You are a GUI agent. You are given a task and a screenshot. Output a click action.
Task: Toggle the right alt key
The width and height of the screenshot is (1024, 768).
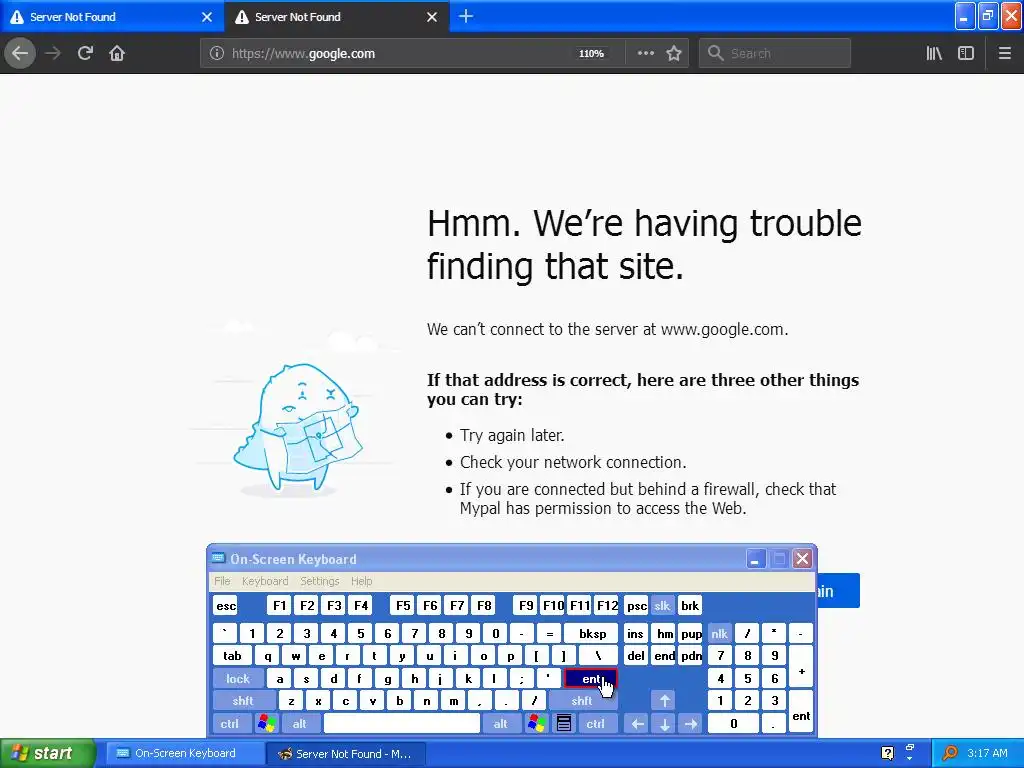pos(501,724)
